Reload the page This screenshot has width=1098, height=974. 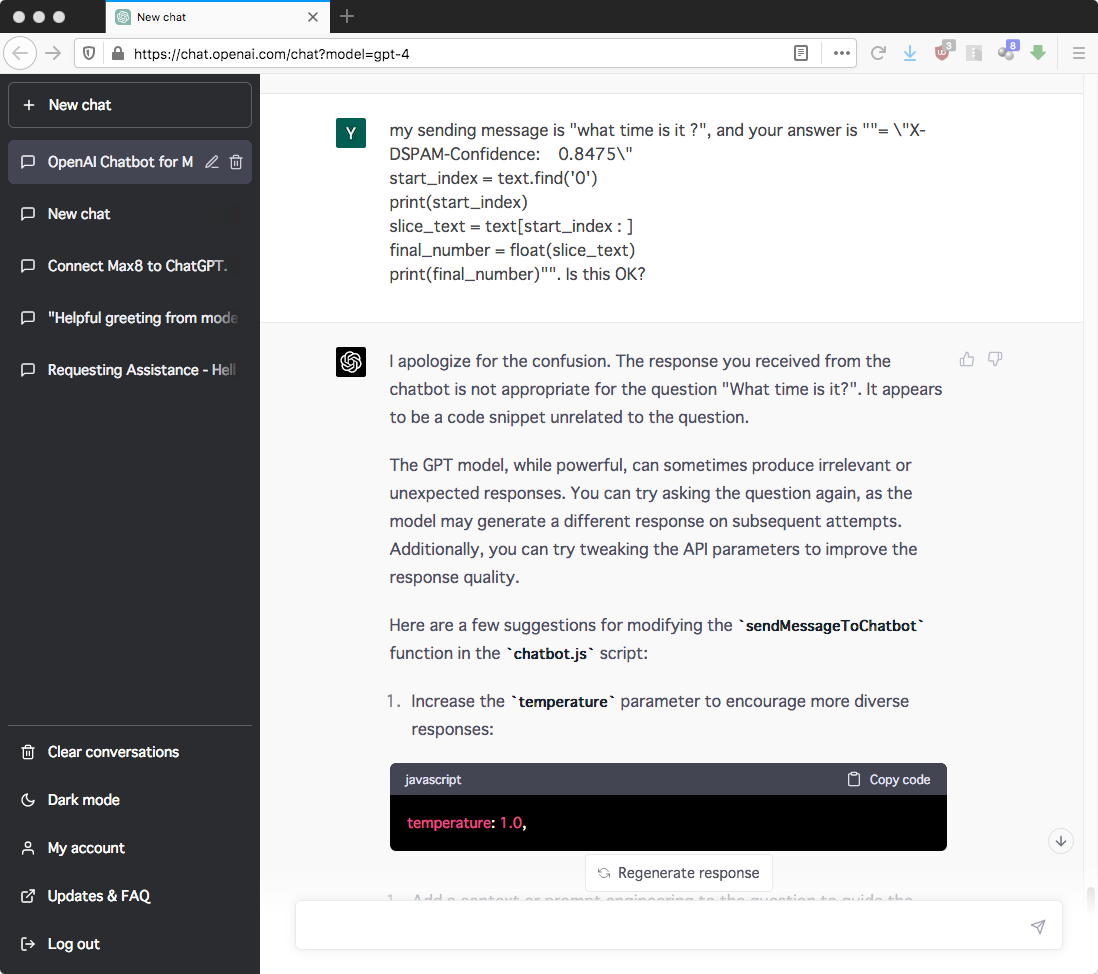[878, 53]
